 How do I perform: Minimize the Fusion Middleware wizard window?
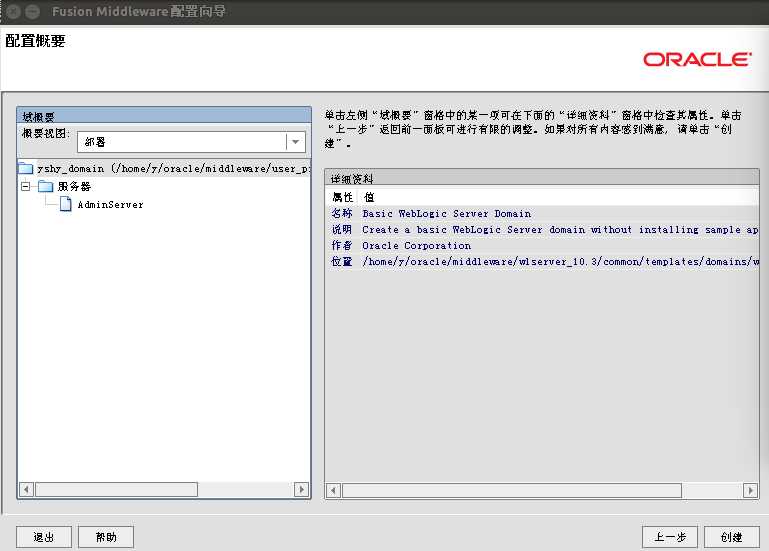pyautogui.click(x=32, y=11)
